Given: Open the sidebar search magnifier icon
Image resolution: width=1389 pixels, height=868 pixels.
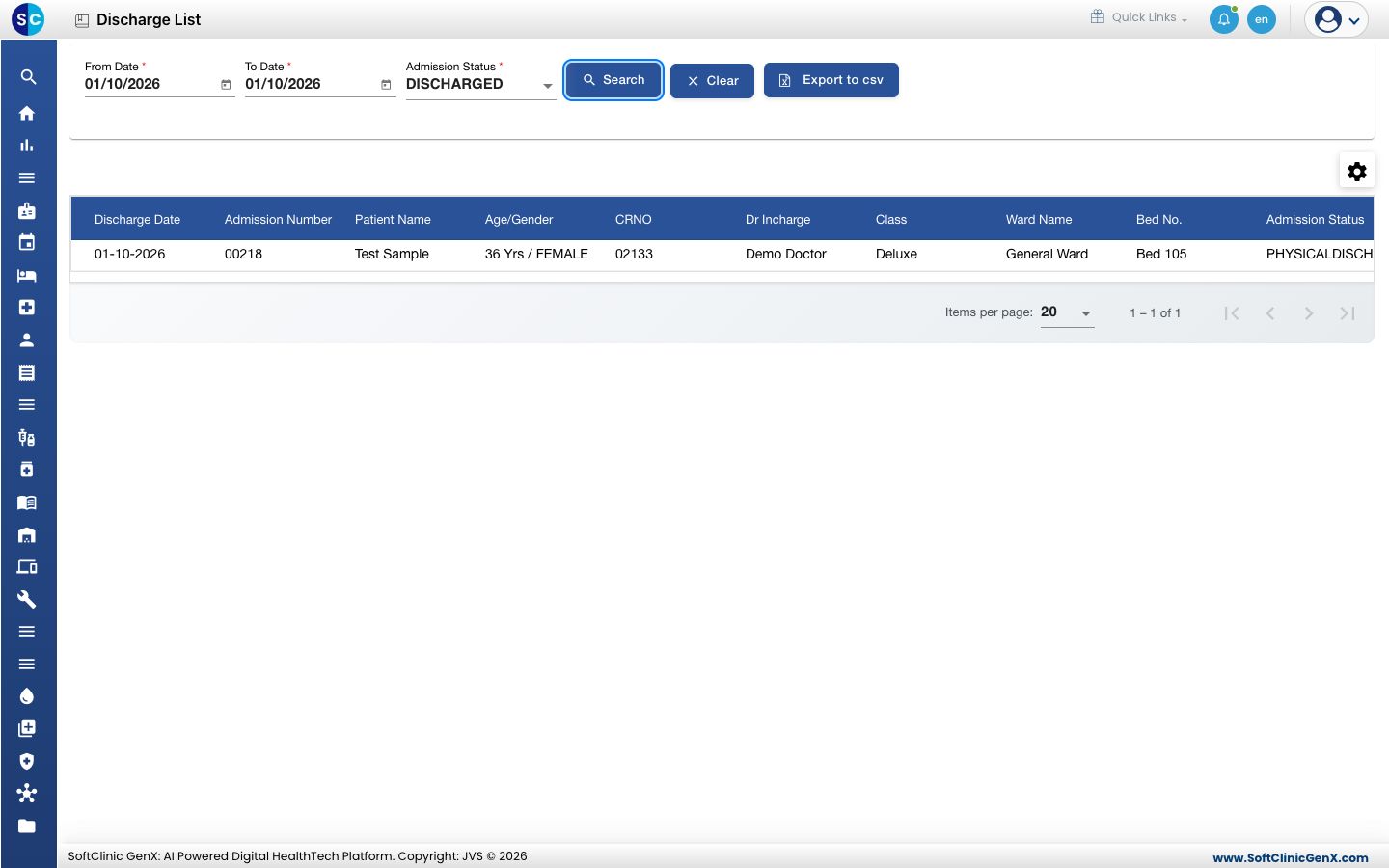Looking at the screenshot, I should [x=28, y=77].
